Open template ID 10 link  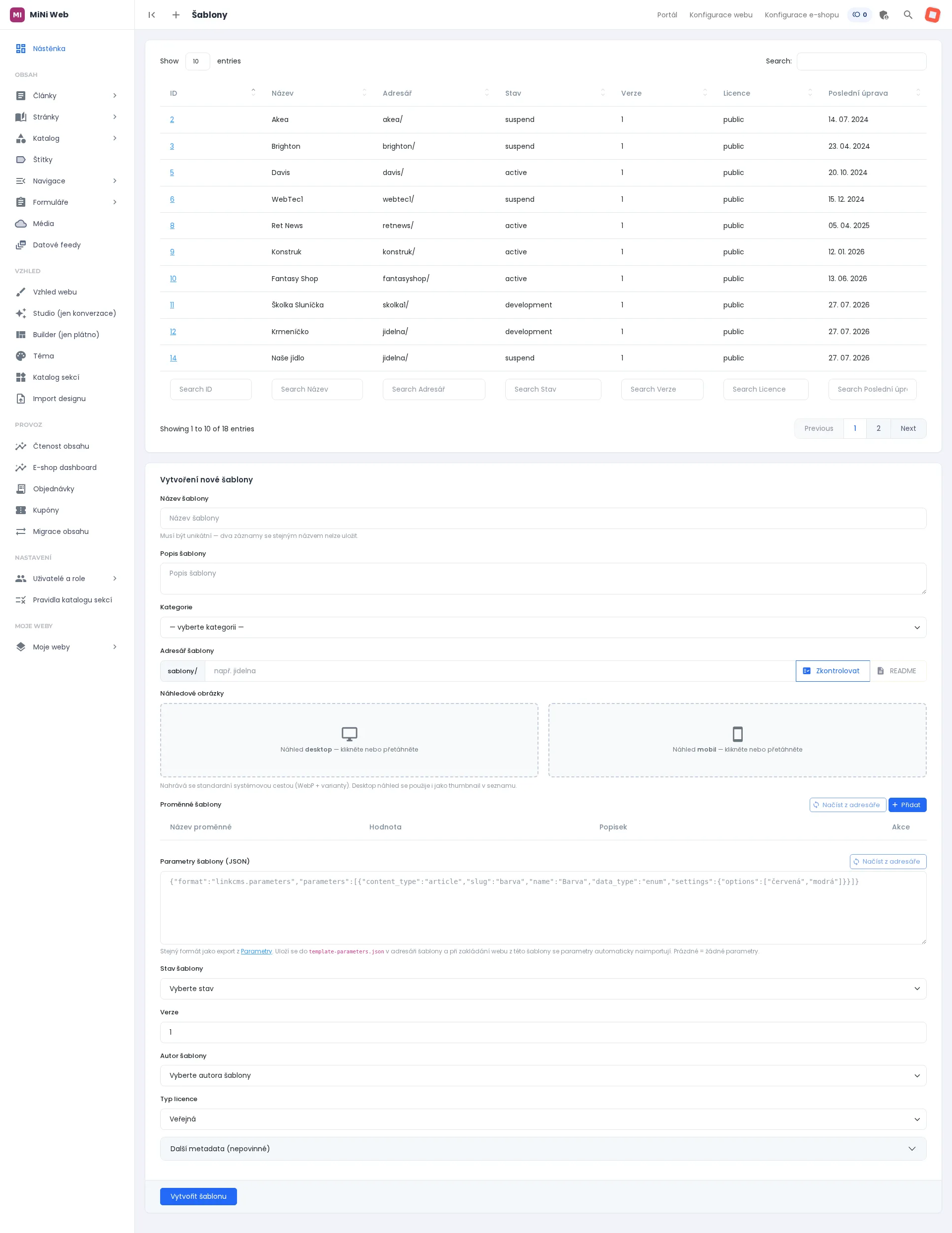tap(173, 279)
